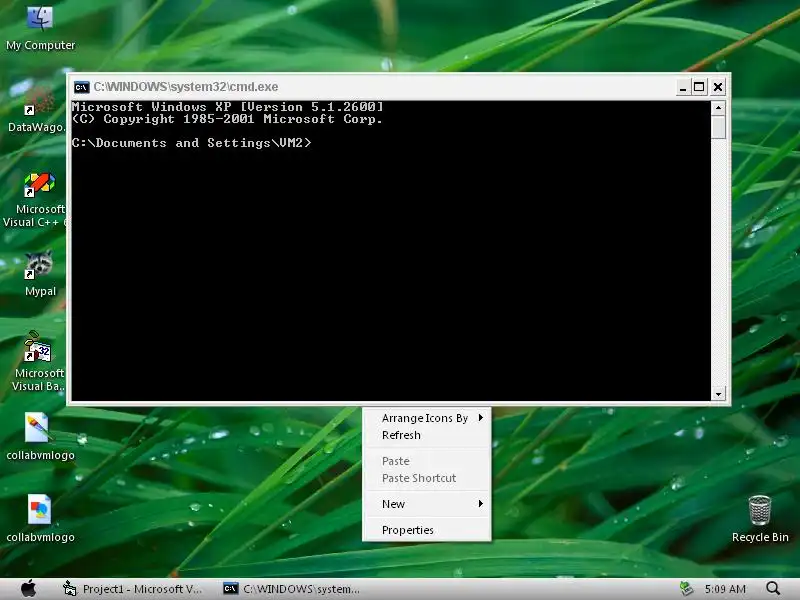The image size is (800, 600).
Task: Select the Microsoft Visual C++ shortcut
Action: click(x=36, y=200)
